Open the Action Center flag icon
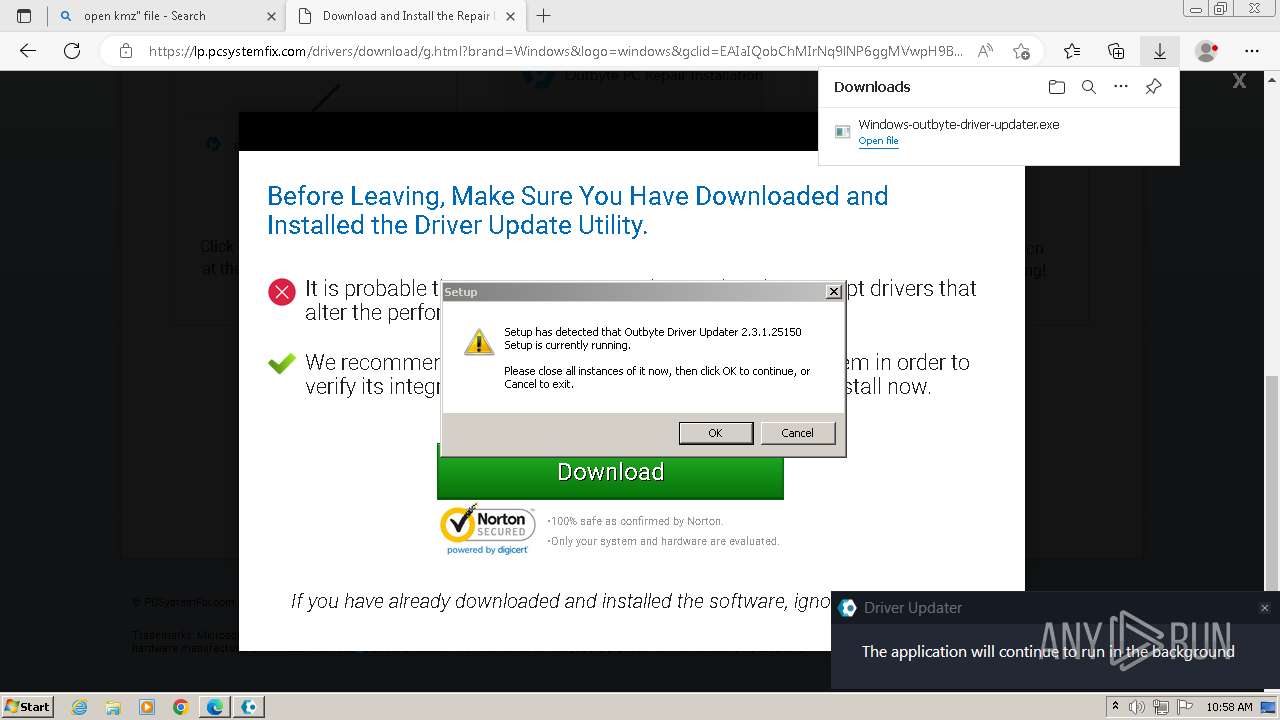Image resolution: width=1280 pixels, height=720 pixels. pos(1183,707)
